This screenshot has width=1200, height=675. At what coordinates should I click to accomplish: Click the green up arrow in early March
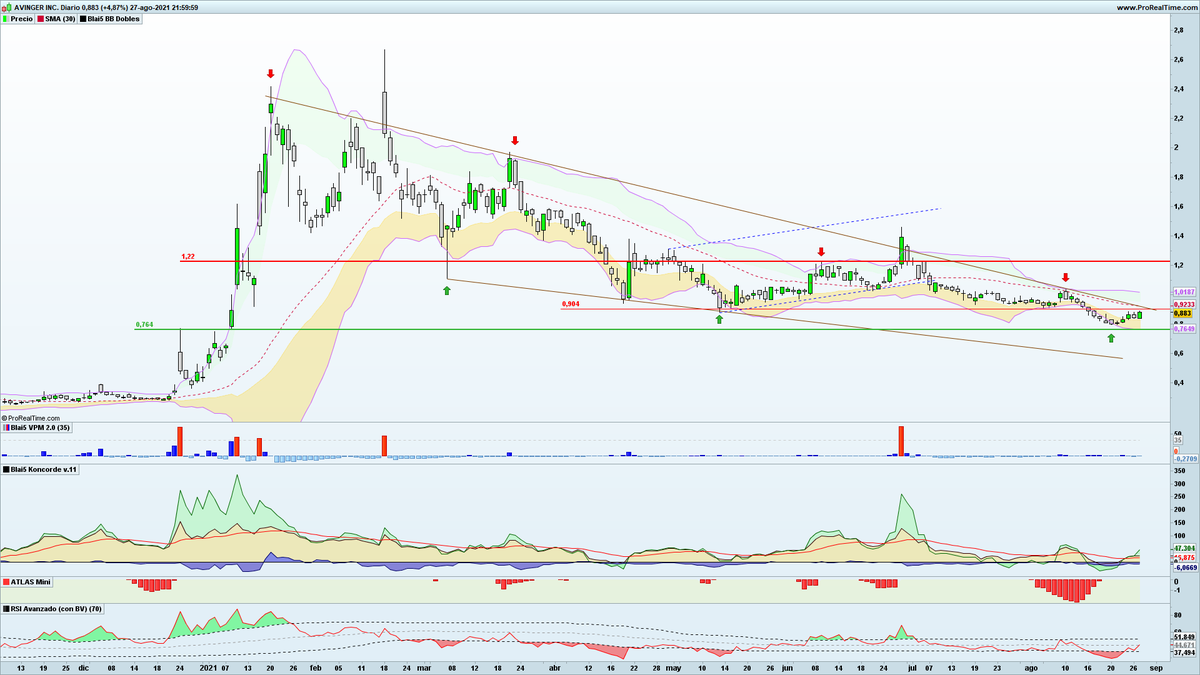447,290
